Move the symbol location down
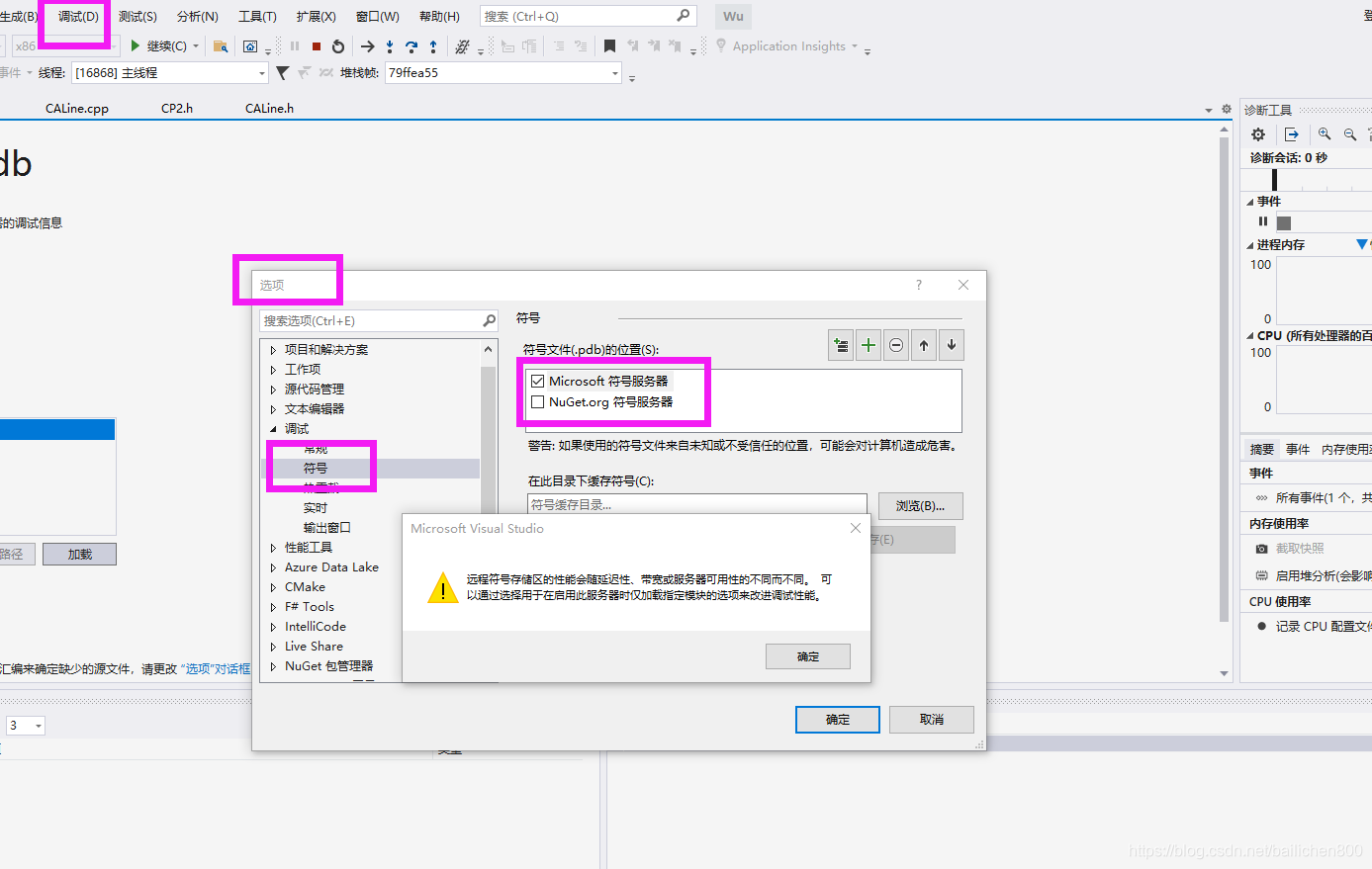 [952, 345]
